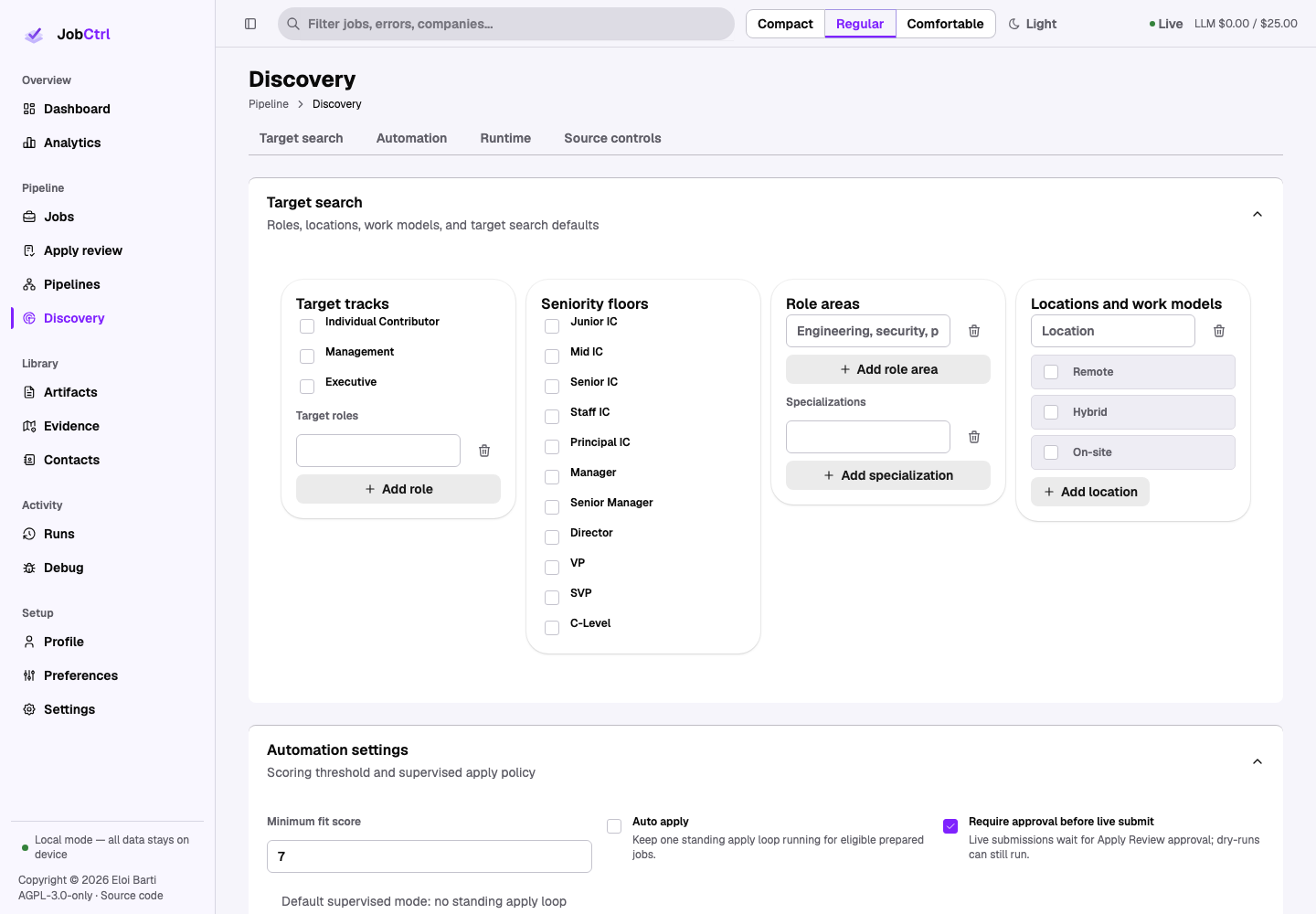Click the Jobs briefcase icon
Image resolution: width=1316 pixels, height=914 pixels.
point(29,217)
